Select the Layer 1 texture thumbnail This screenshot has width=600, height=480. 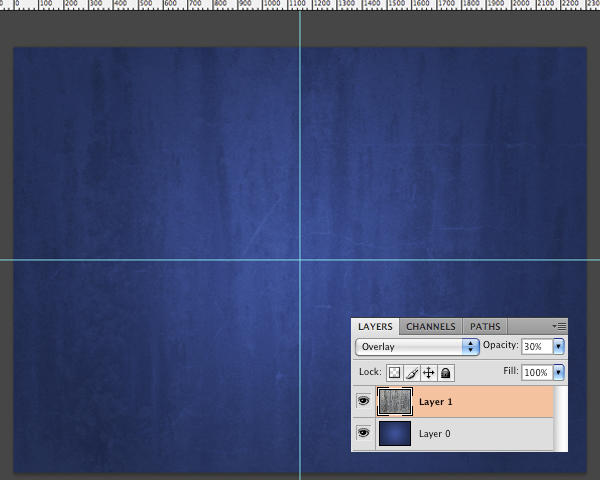tap(395, 402)
